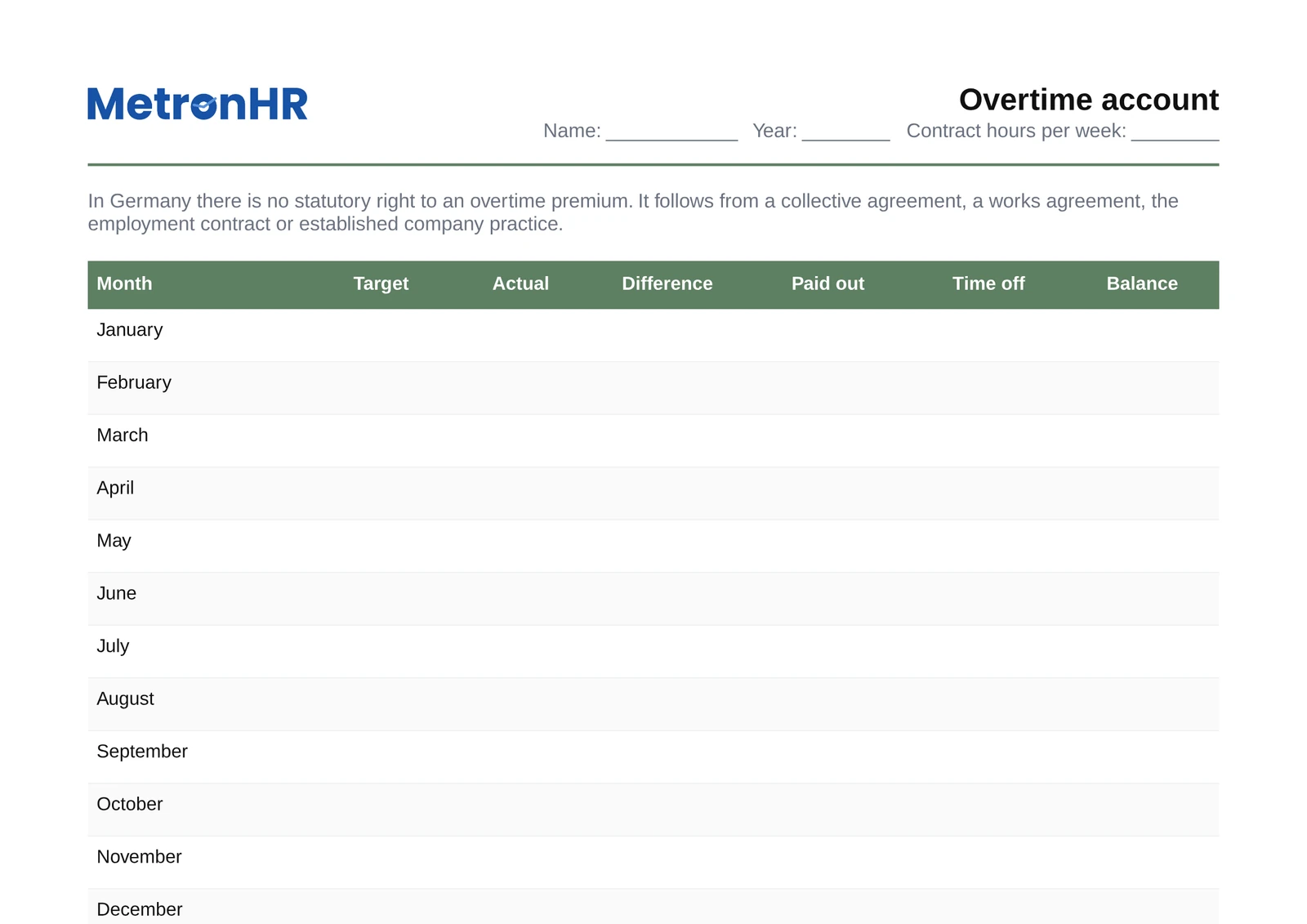Click the Germany overtime premium note paragraph
Image resolution: width=1307 pixels, height=924 pixels.
point(633,212)
